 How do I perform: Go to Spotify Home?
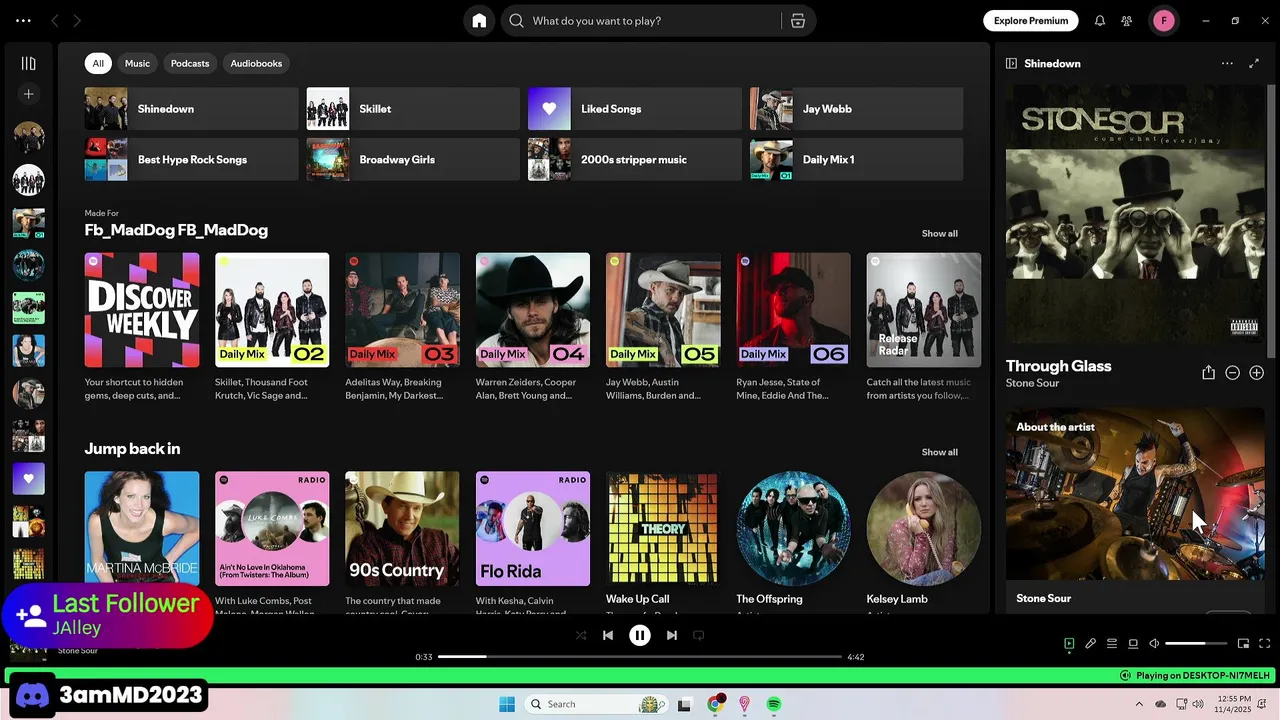click(479, 21)
